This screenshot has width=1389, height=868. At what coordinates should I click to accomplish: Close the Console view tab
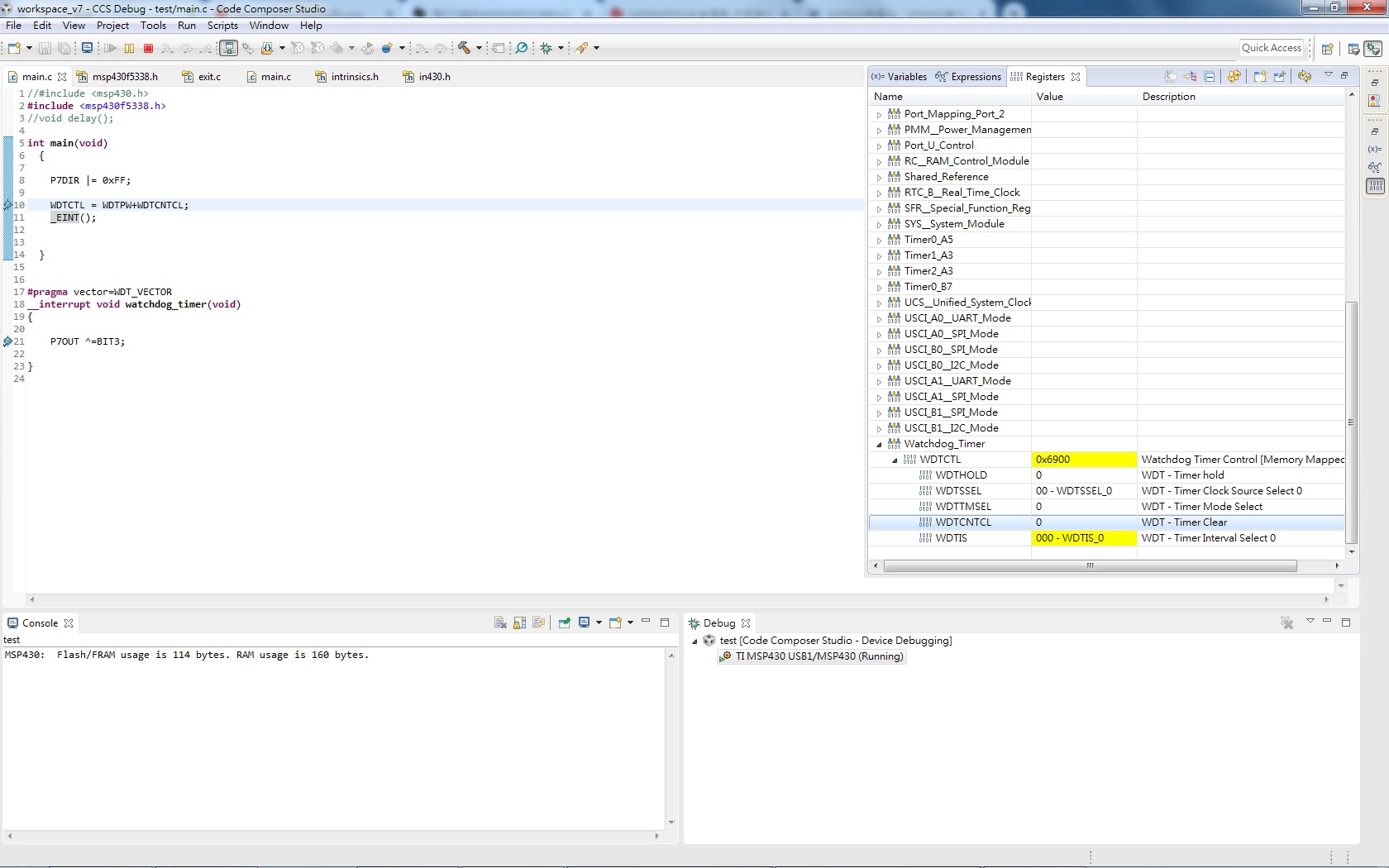click(69, 623)
